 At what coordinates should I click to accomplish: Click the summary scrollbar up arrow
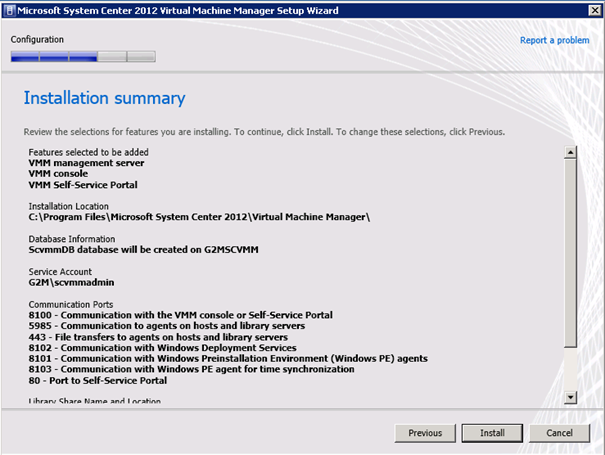pyautogui.click(x=570, y=152)
